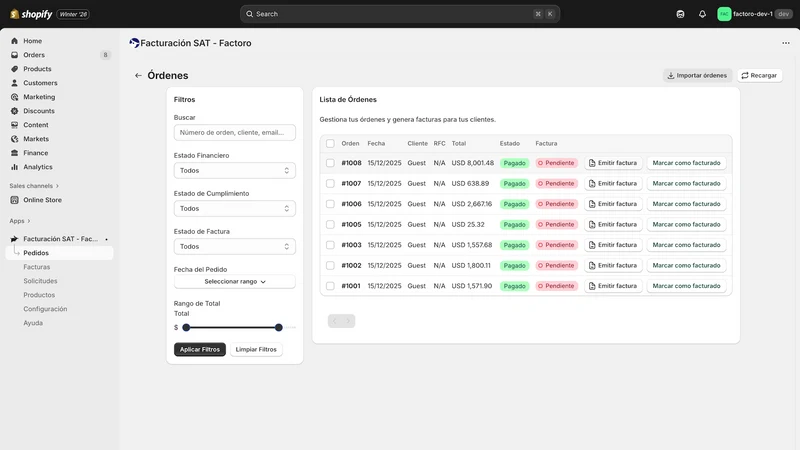Open the three-dot app menu
Viewport: 800px width, 450px height.
coord(786,43)
